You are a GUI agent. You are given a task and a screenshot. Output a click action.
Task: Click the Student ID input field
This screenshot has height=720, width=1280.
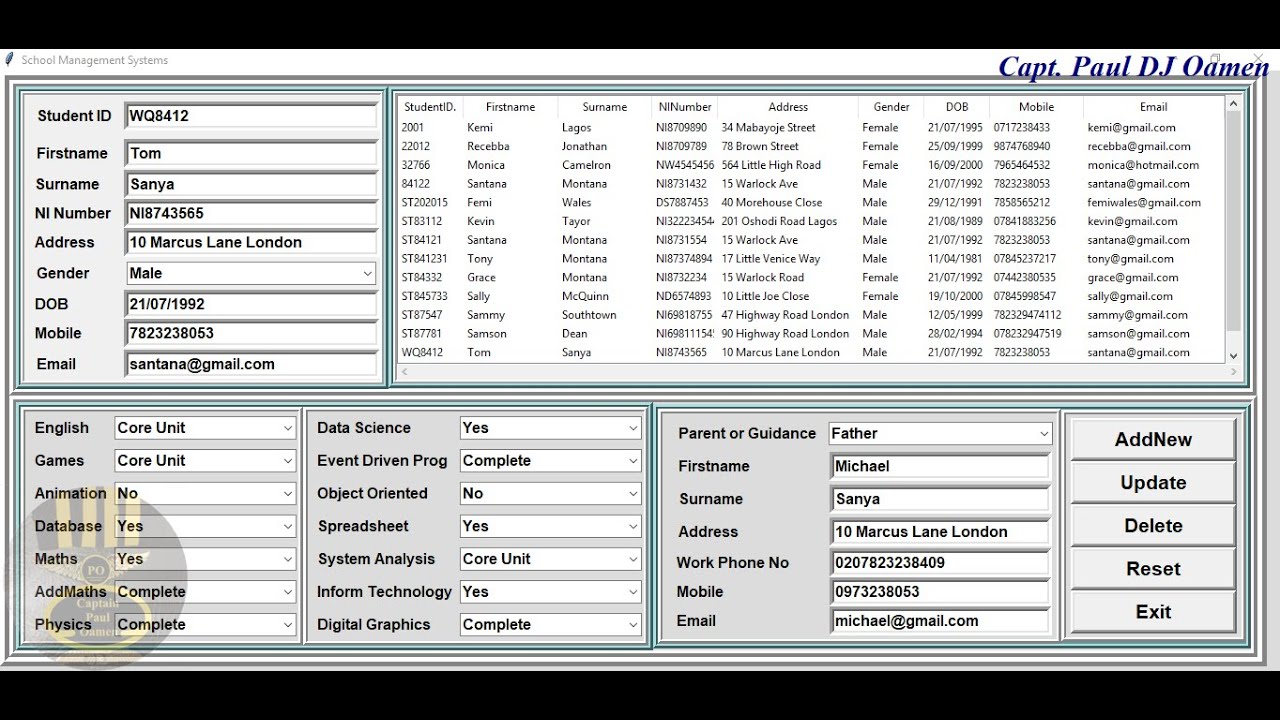pos(251,115)
